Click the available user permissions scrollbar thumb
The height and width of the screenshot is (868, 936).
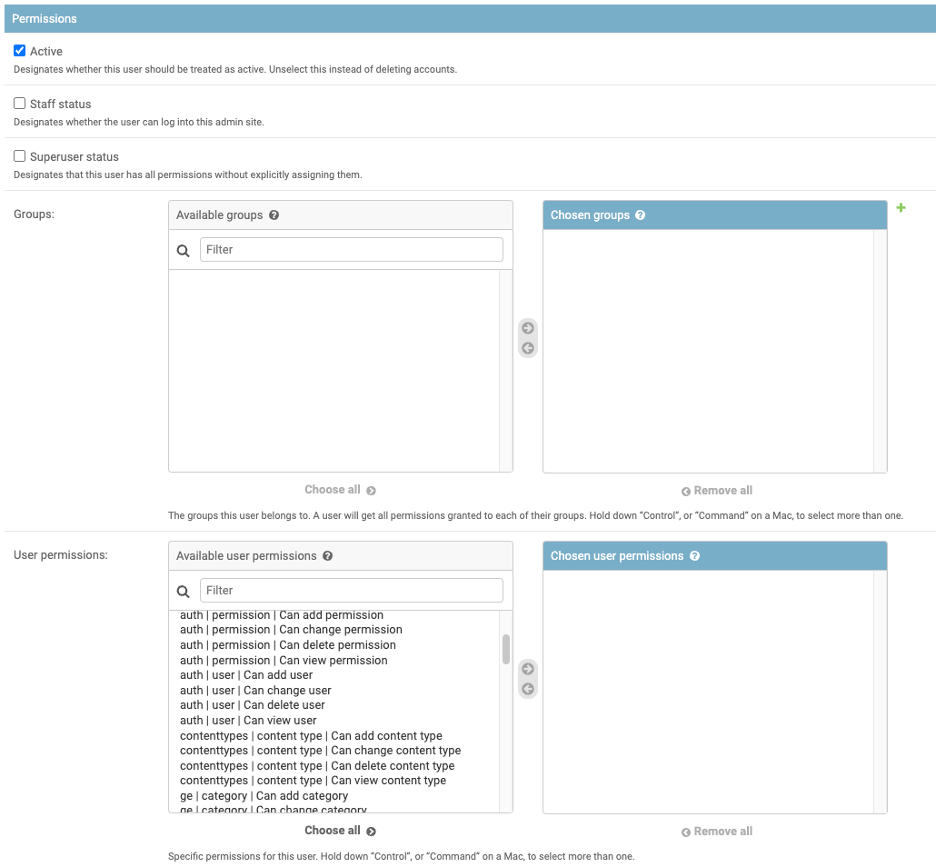pos(506,649)
